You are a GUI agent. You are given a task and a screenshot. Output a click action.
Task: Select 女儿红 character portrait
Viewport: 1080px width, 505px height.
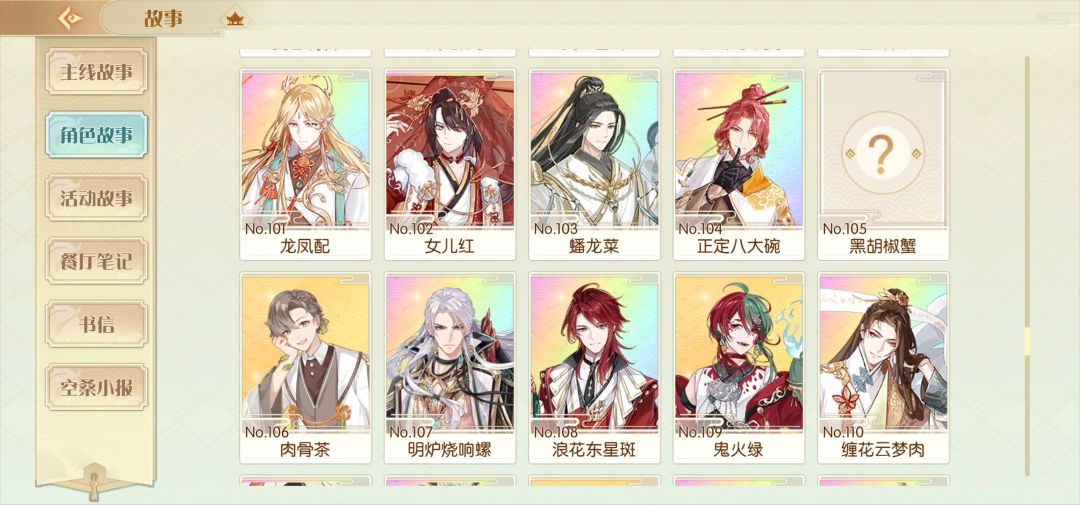click(x=450, y=165)
